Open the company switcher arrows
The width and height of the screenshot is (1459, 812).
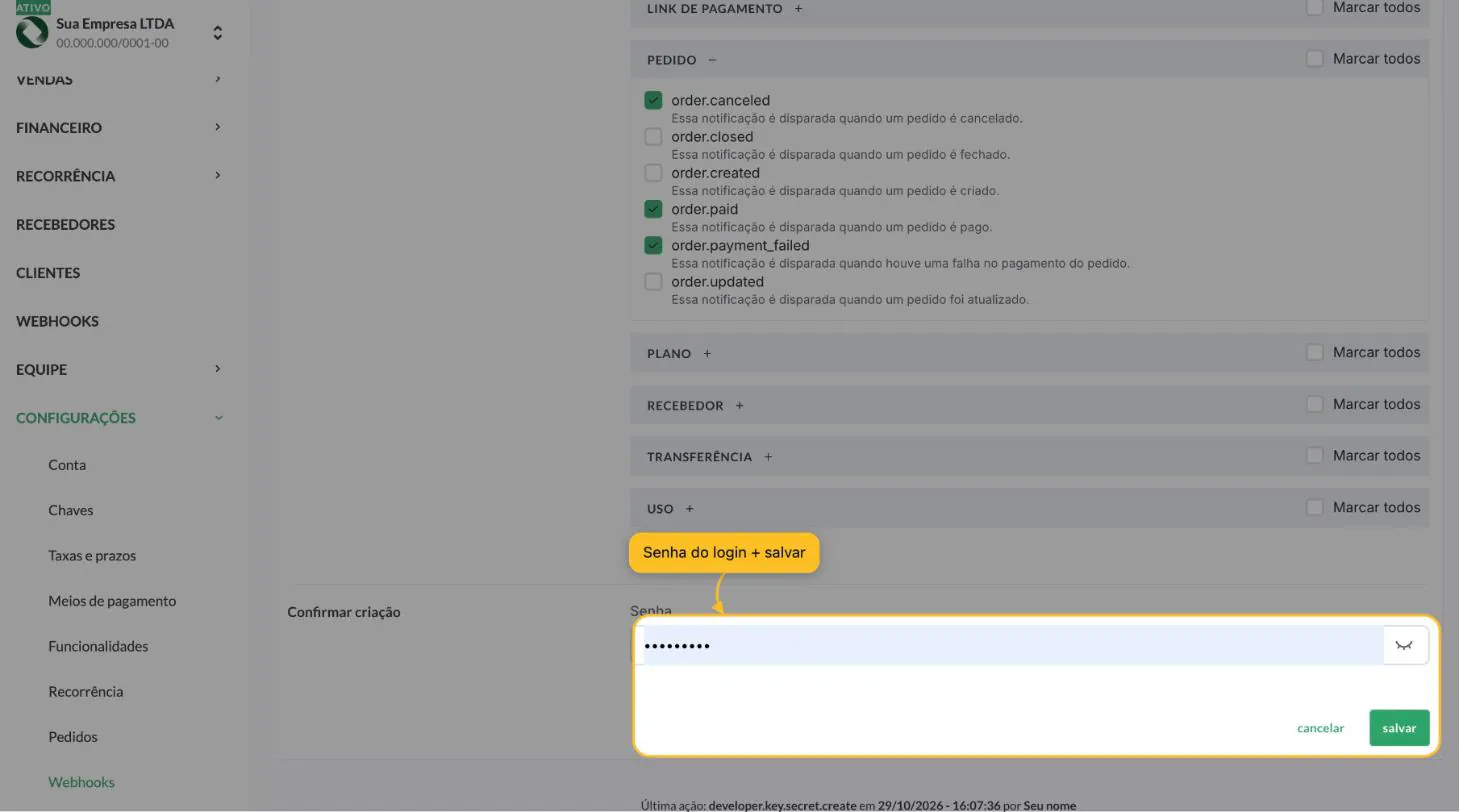[217, 33]
